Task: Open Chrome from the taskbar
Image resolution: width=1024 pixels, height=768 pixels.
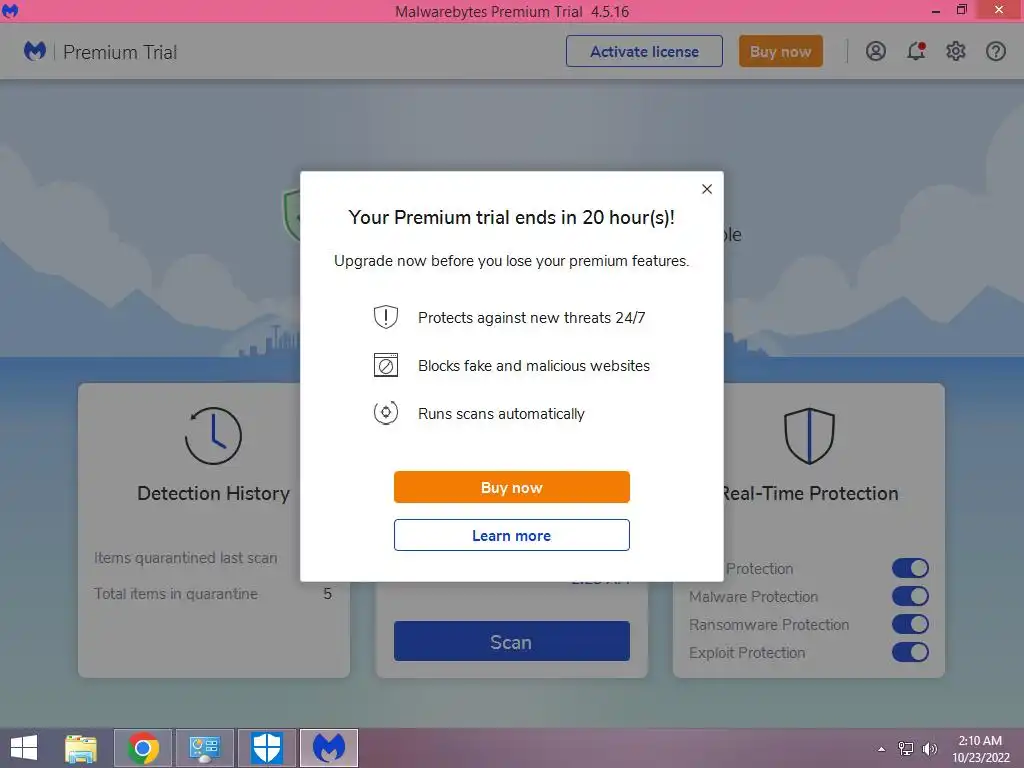Action: (143, 748)
